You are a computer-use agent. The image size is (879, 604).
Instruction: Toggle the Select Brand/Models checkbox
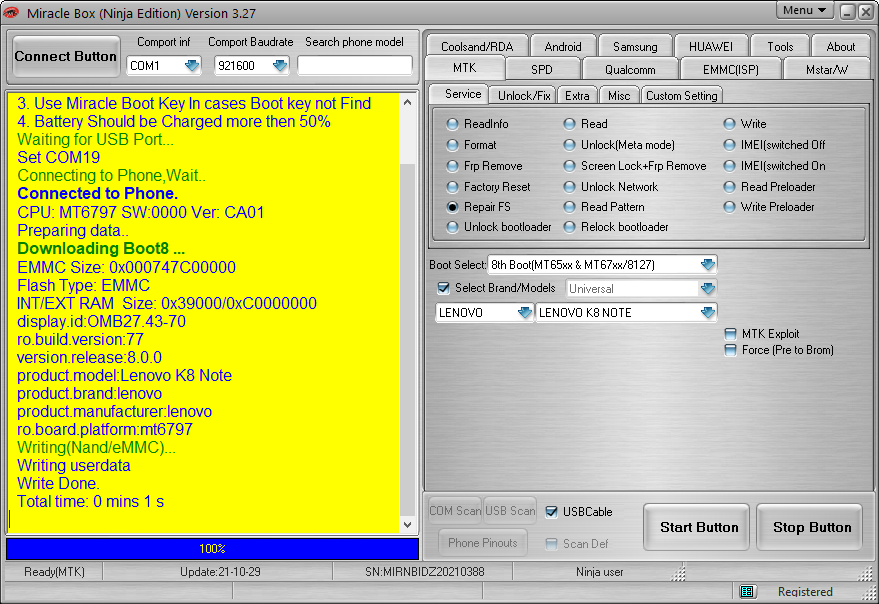(x=443, y=288)
